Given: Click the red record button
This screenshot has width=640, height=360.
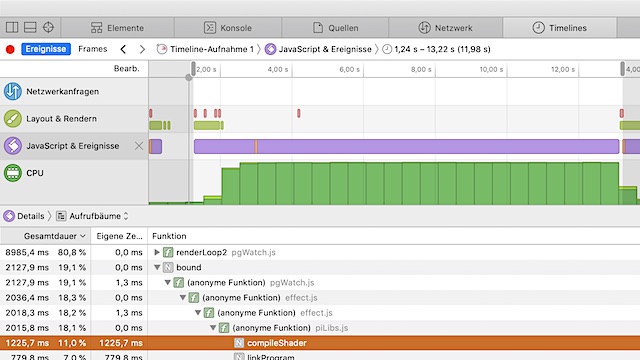Looking at the screenshot, I should [10, 49].
